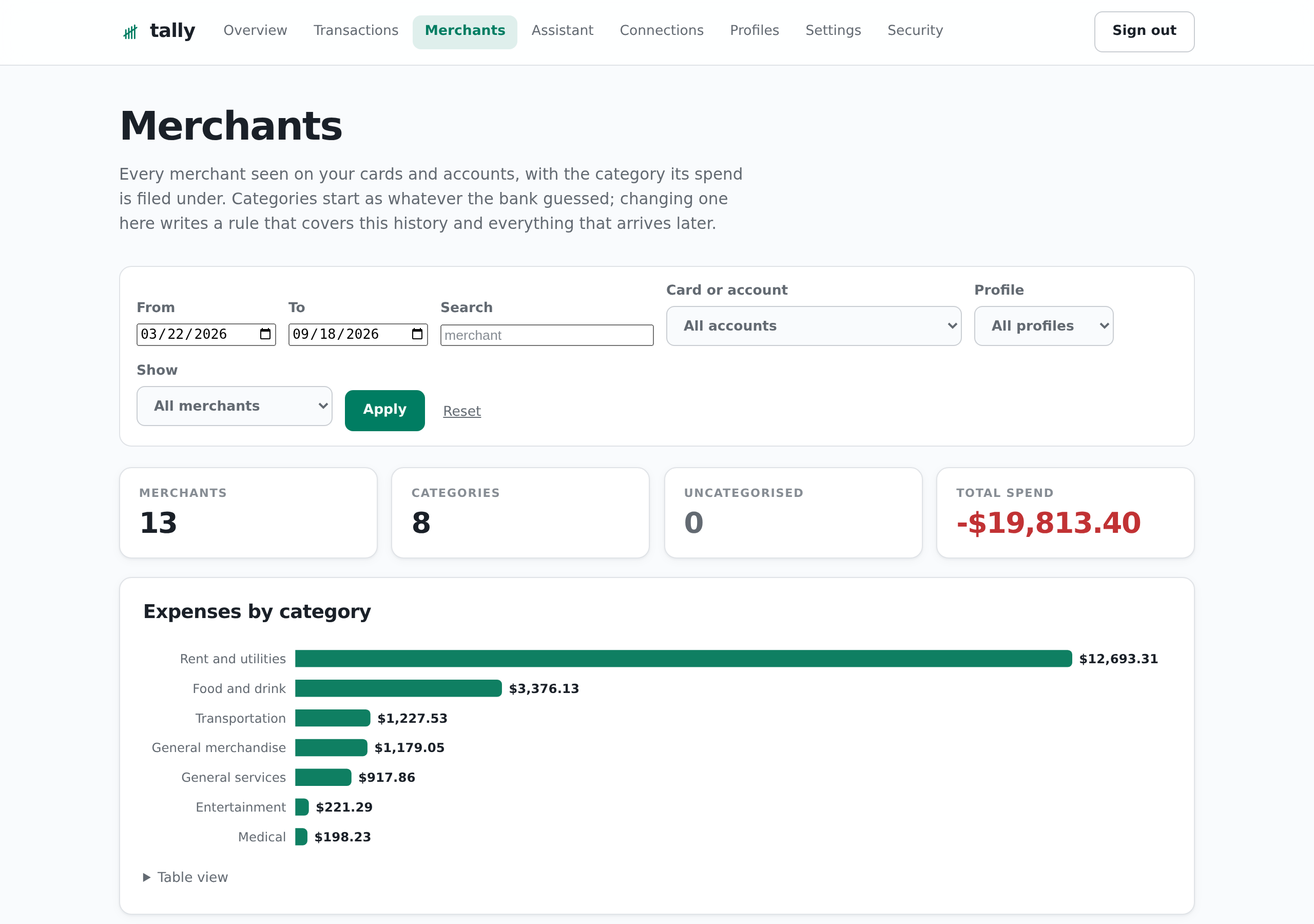Click the Categories card showing 8
The image size is (1314, 924).
tap(520, 513)
